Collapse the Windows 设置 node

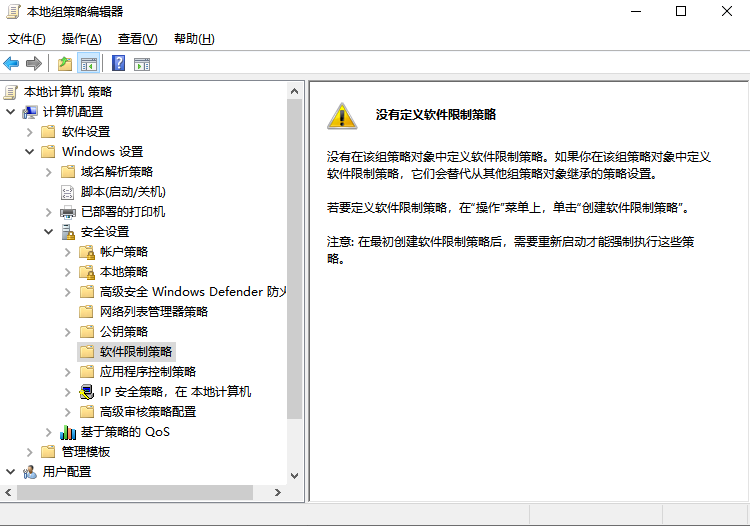[x=30, y=152]
